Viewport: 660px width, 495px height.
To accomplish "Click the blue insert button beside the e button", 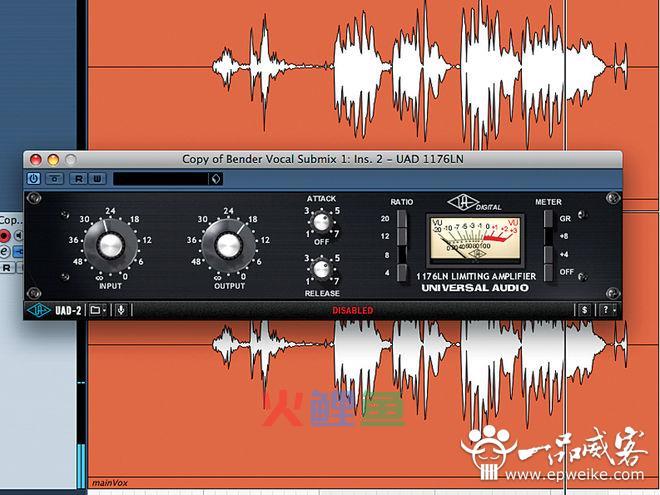I will (19, 252).
